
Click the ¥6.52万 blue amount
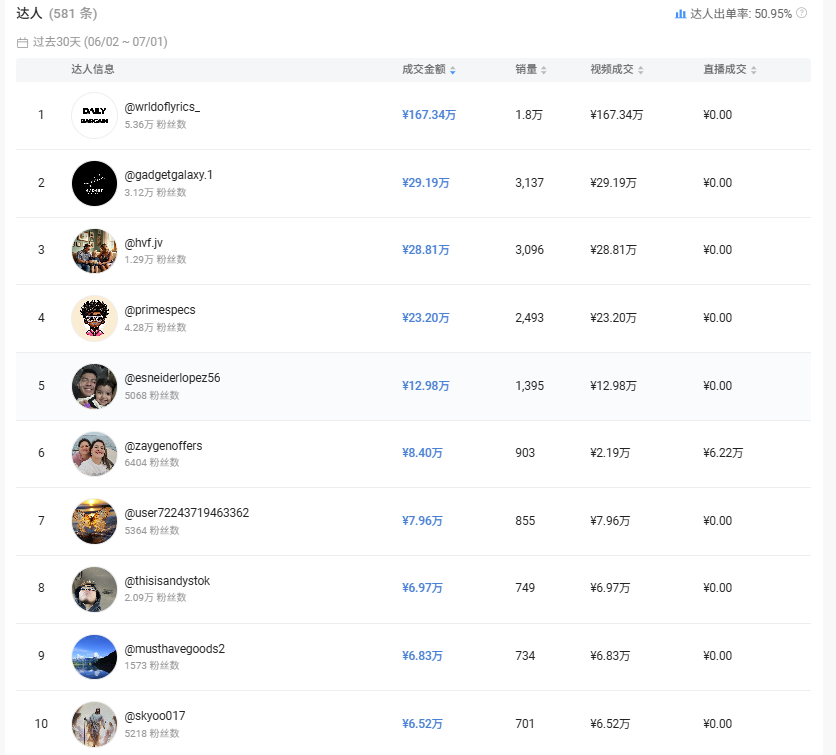422,724
